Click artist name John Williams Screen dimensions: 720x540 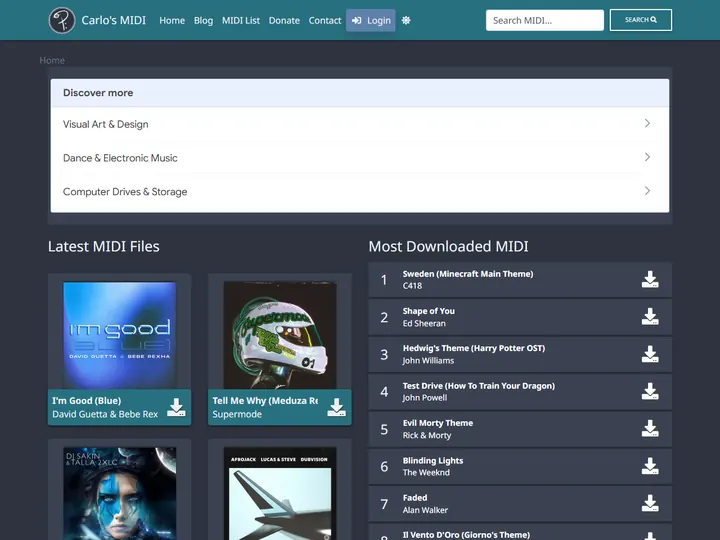click(428, 360)
